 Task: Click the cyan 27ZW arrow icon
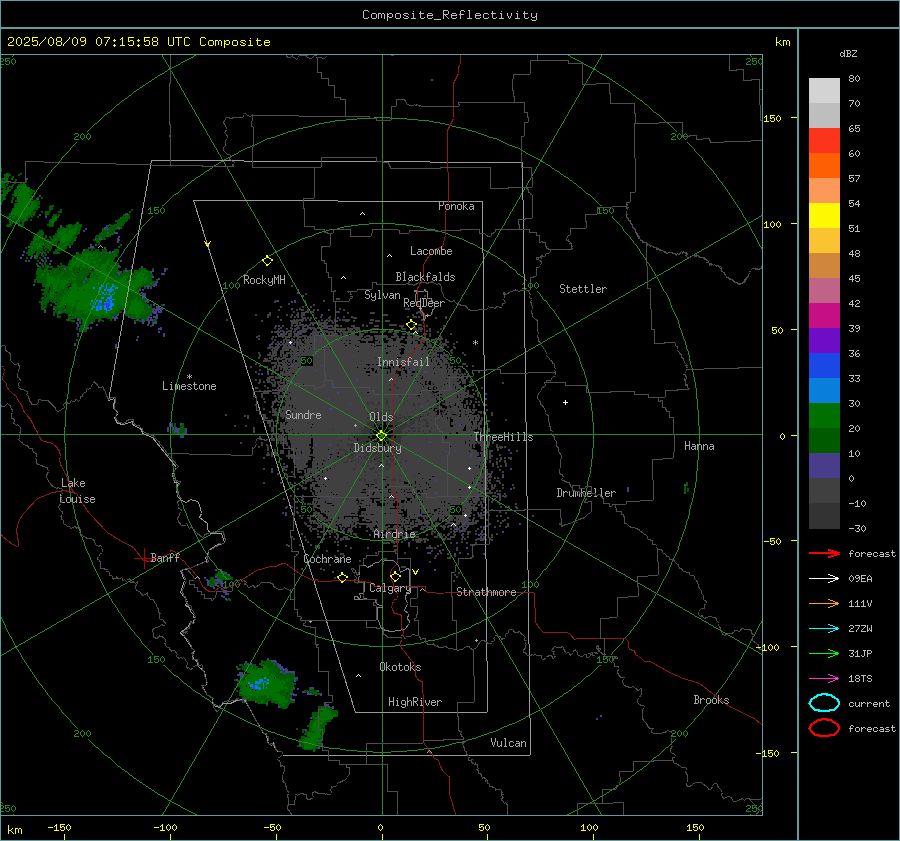824,629
